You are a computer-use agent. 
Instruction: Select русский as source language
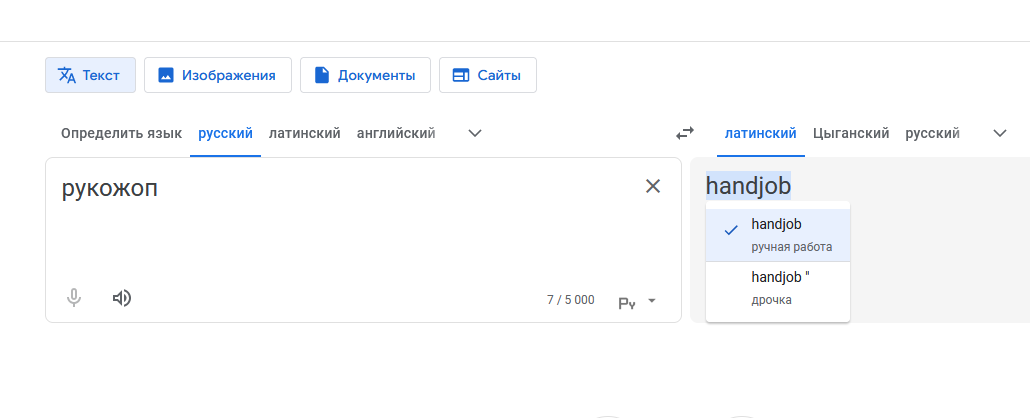[x=225, y=133]
